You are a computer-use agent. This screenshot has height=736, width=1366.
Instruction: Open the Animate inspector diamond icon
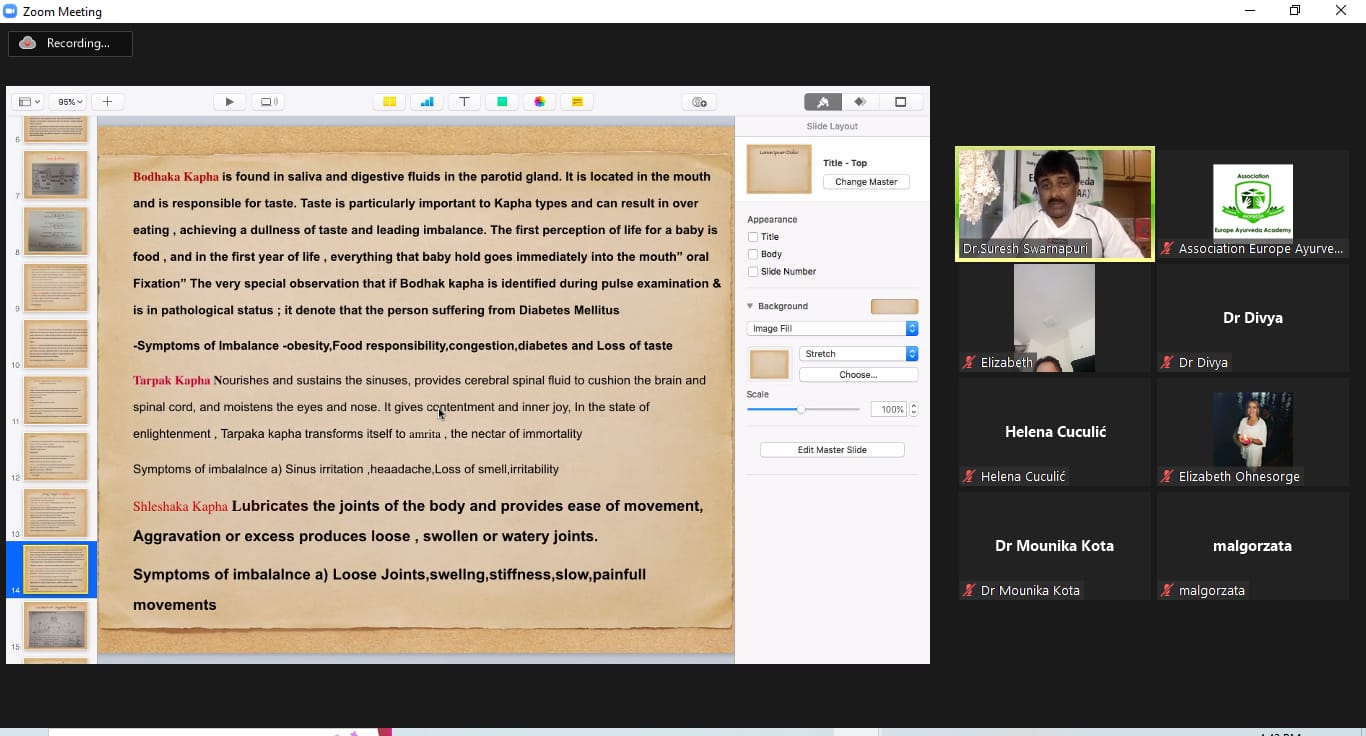[860, 102]
